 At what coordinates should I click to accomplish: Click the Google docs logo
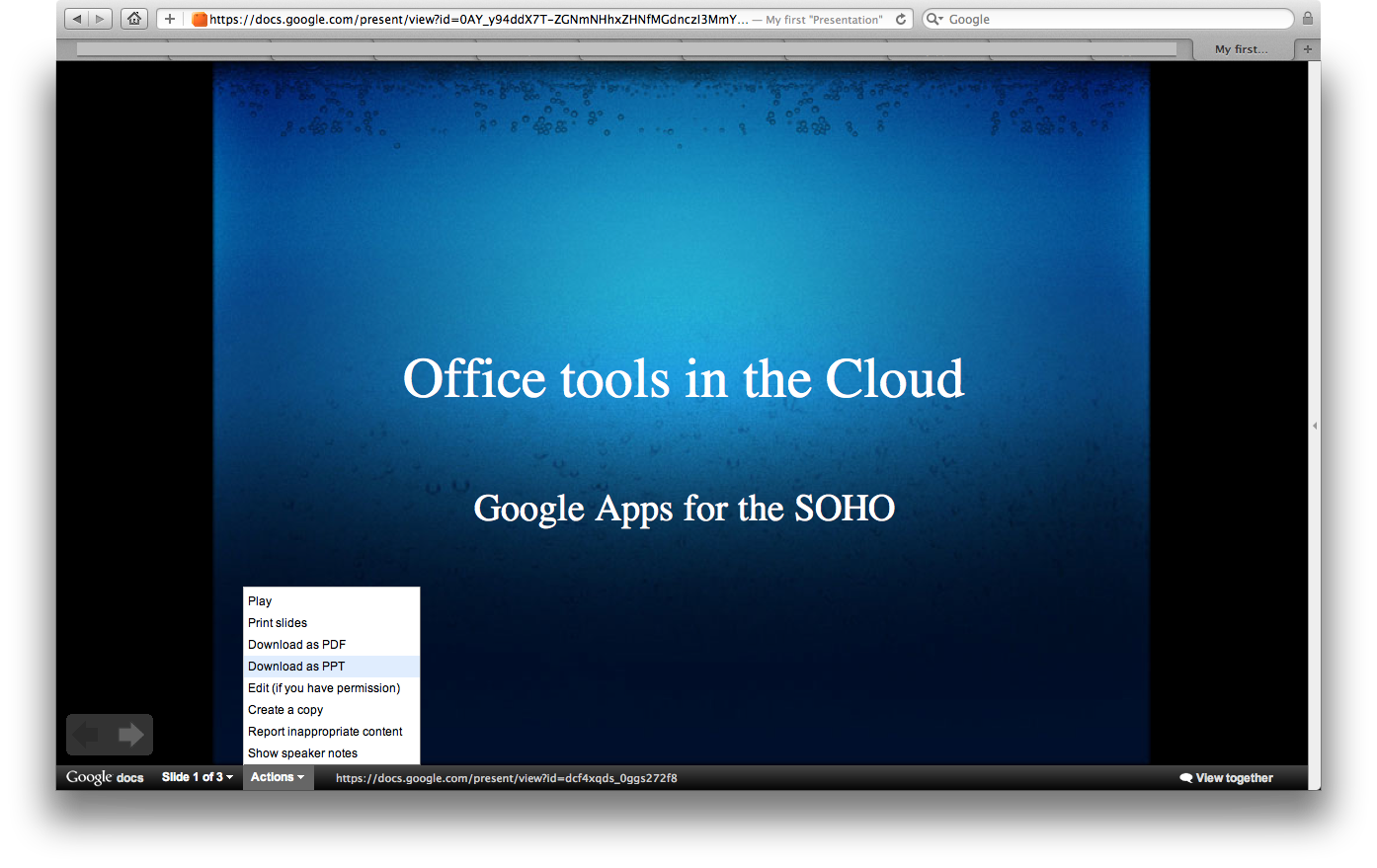click(105, 778)
